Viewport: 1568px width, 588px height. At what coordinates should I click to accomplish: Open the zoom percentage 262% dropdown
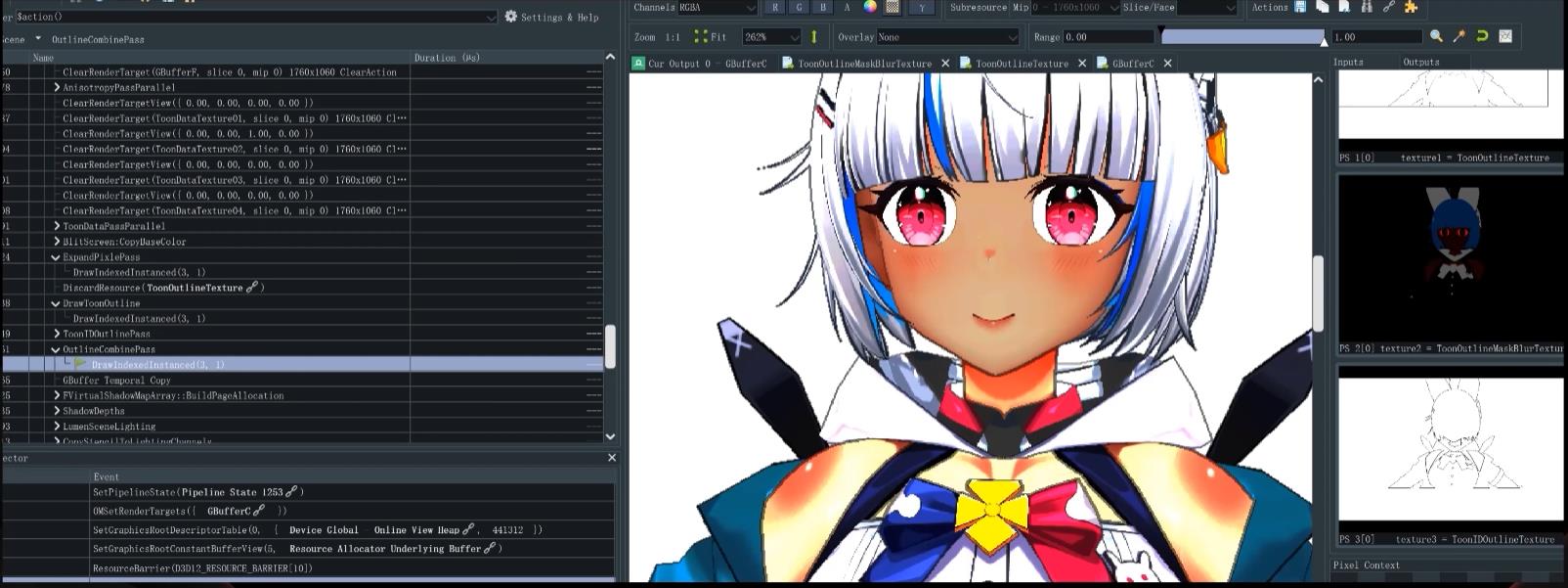772,37
